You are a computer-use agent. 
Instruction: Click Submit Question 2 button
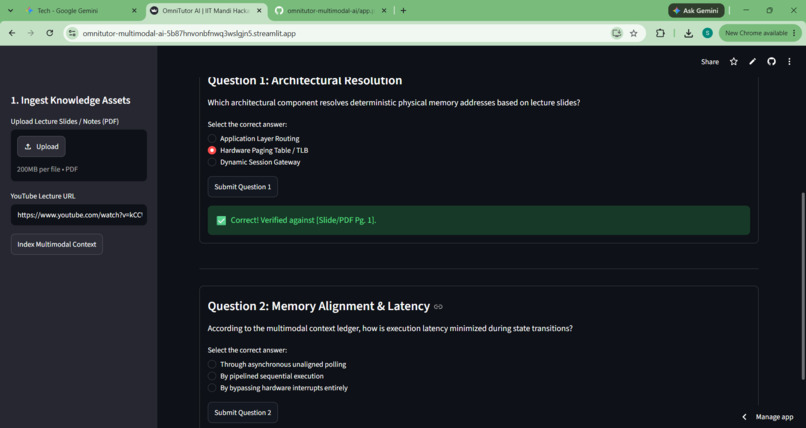tap(243, 412)
